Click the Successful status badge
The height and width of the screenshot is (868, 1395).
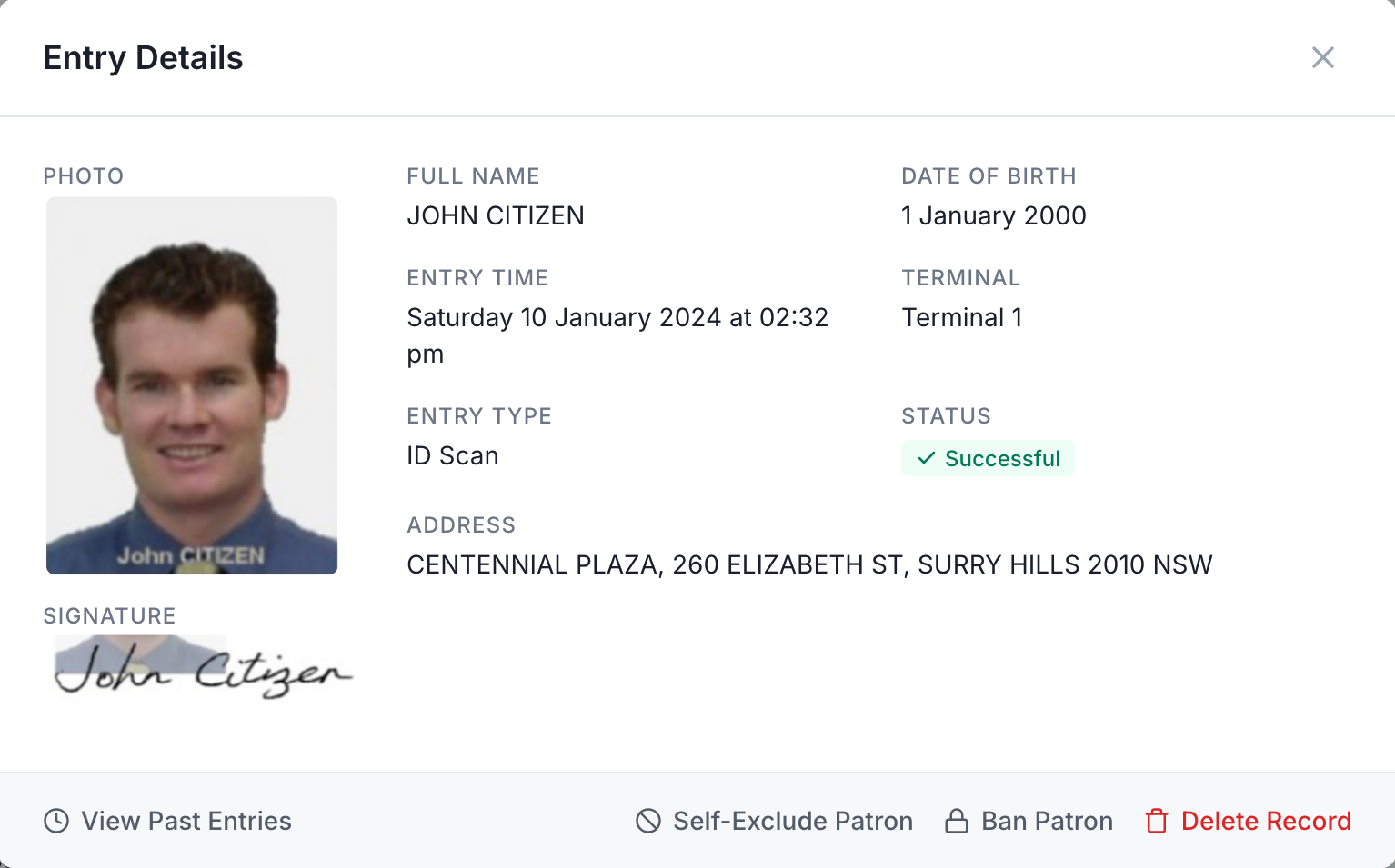988,458
